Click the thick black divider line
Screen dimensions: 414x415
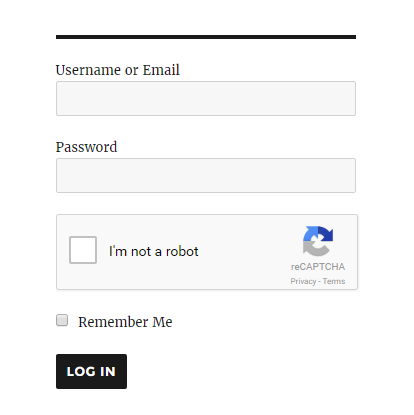pyautogui.click(x=206, y=37)
